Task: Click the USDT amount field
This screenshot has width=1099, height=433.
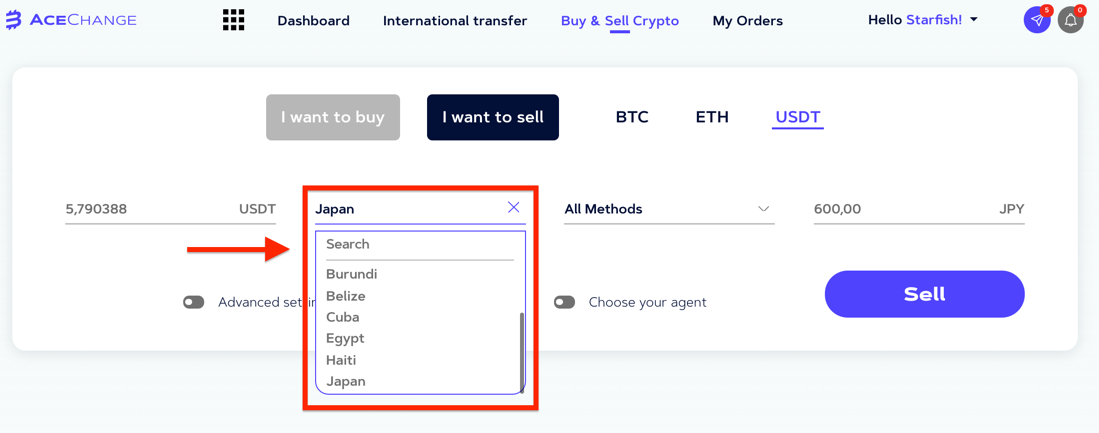Action: [x=170, y=209]
